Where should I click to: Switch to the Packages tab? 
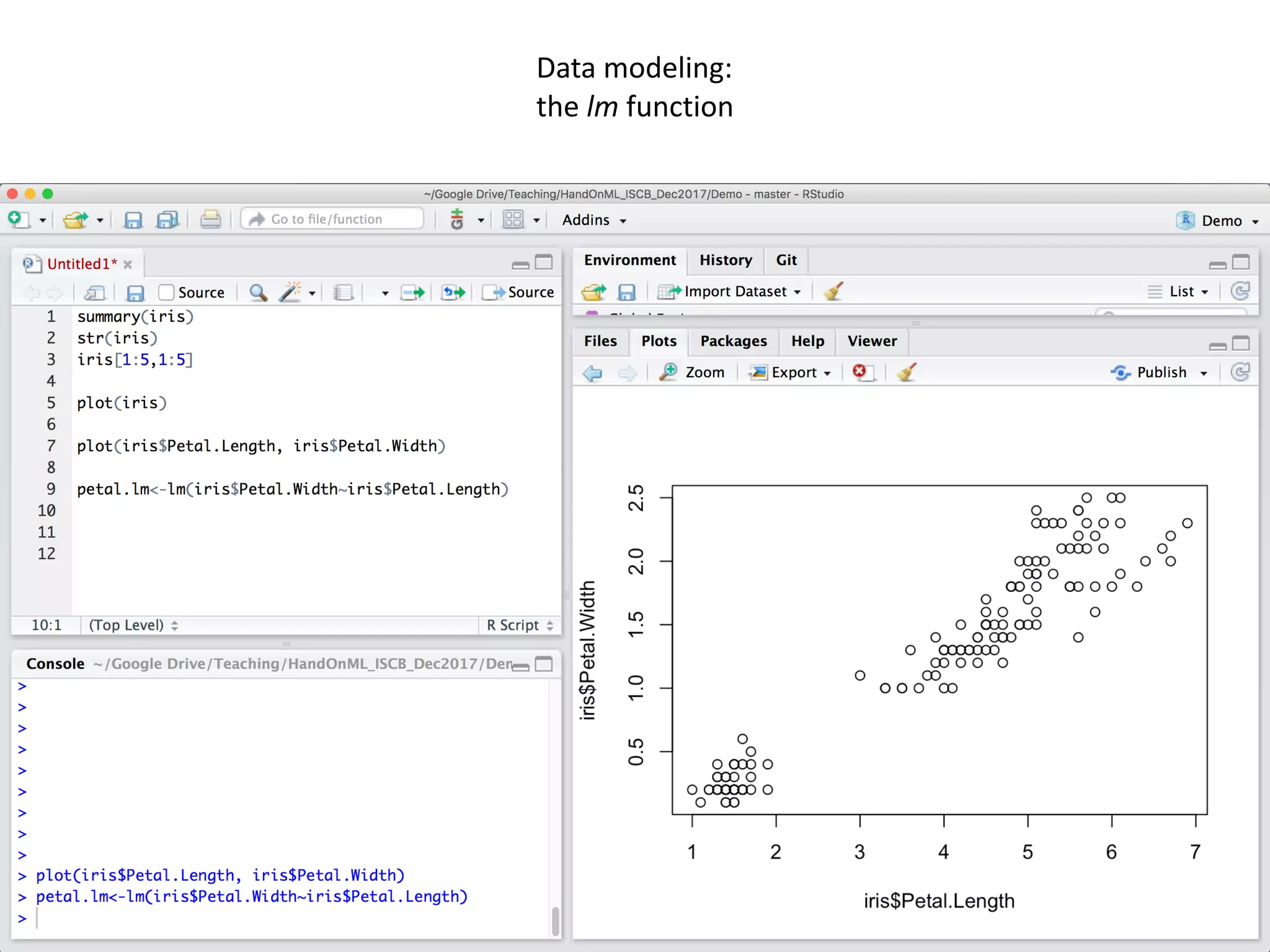point(734,342)
